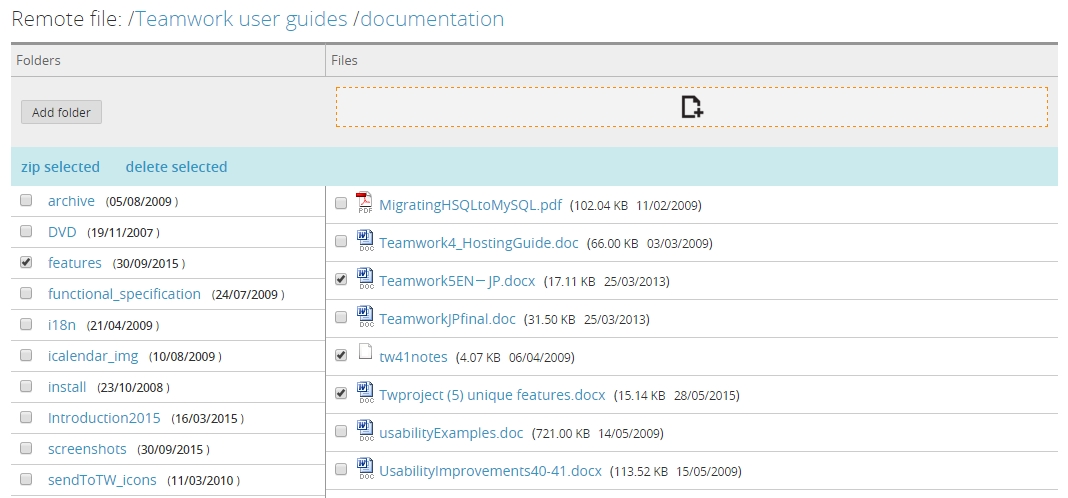
Task: Deselect the tw41notes file checkbox
Action: (341, 356)
